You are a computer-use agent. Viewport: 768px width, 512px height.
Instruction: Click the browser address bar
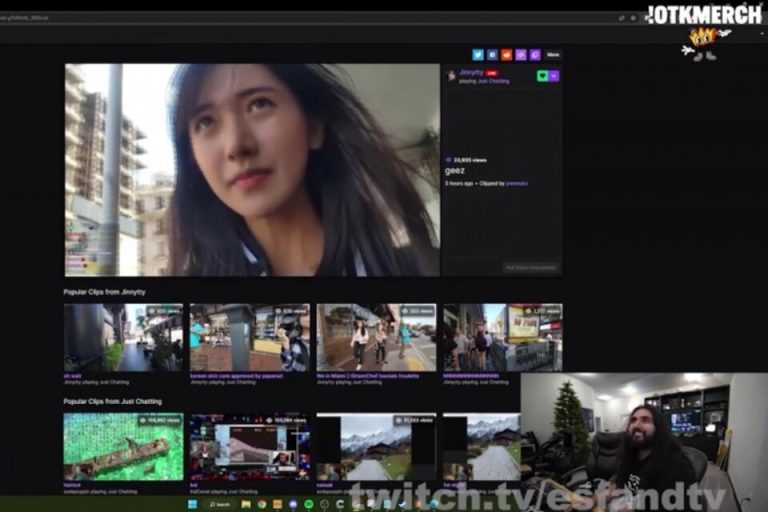click(300, 18)
